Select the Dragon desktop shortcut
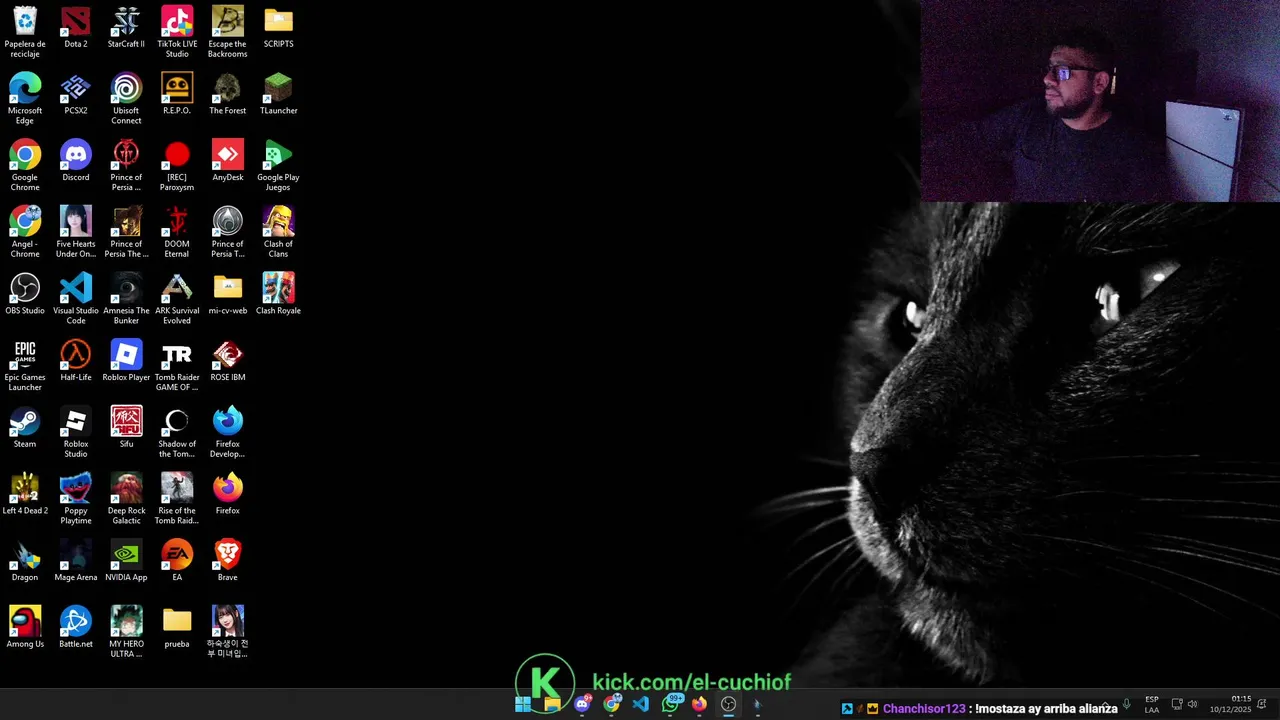The width and height of the screenshot is (1280, 720). tap(25, 561)
